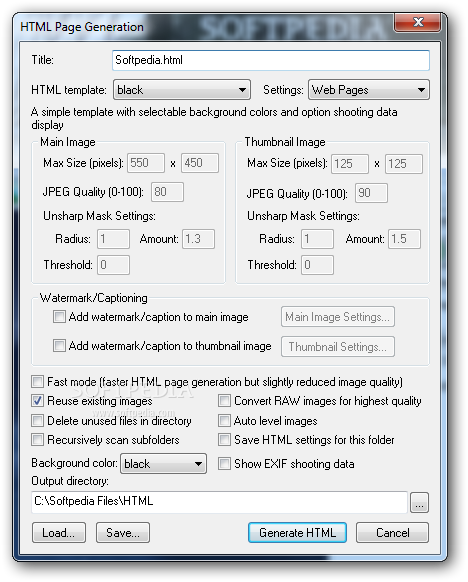Click the Output directory path field
This screenshot has width=468, height=582.
pyautogui.click(x=219, y=502)
